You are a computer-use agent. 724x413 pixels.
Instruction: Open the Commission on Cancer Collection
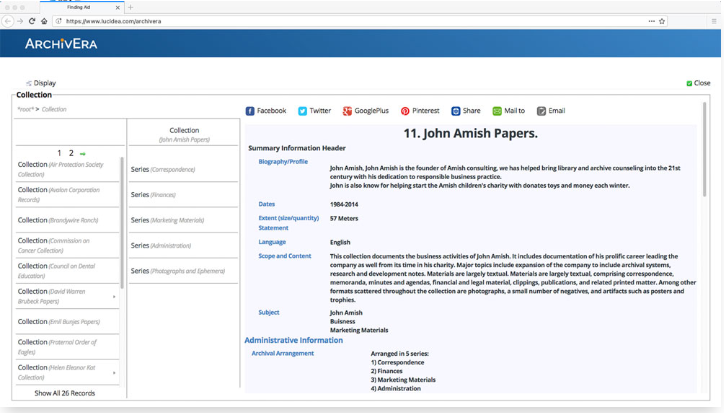67,245
